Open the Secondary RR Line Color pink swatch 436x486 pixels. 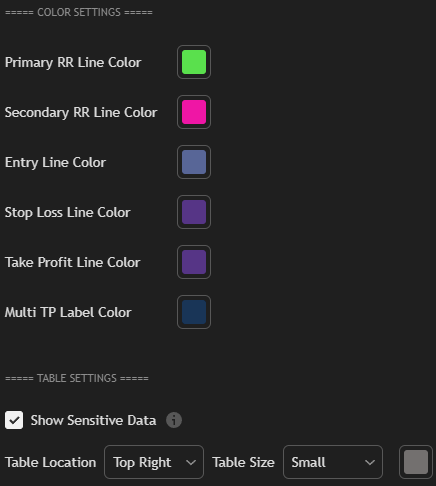194,112
